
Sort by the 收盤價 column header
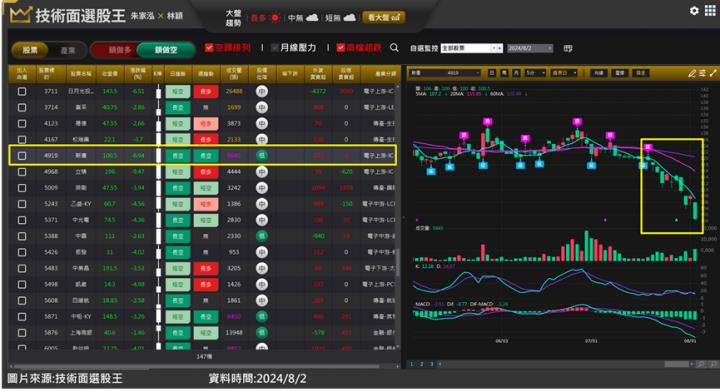coord(110,73)
